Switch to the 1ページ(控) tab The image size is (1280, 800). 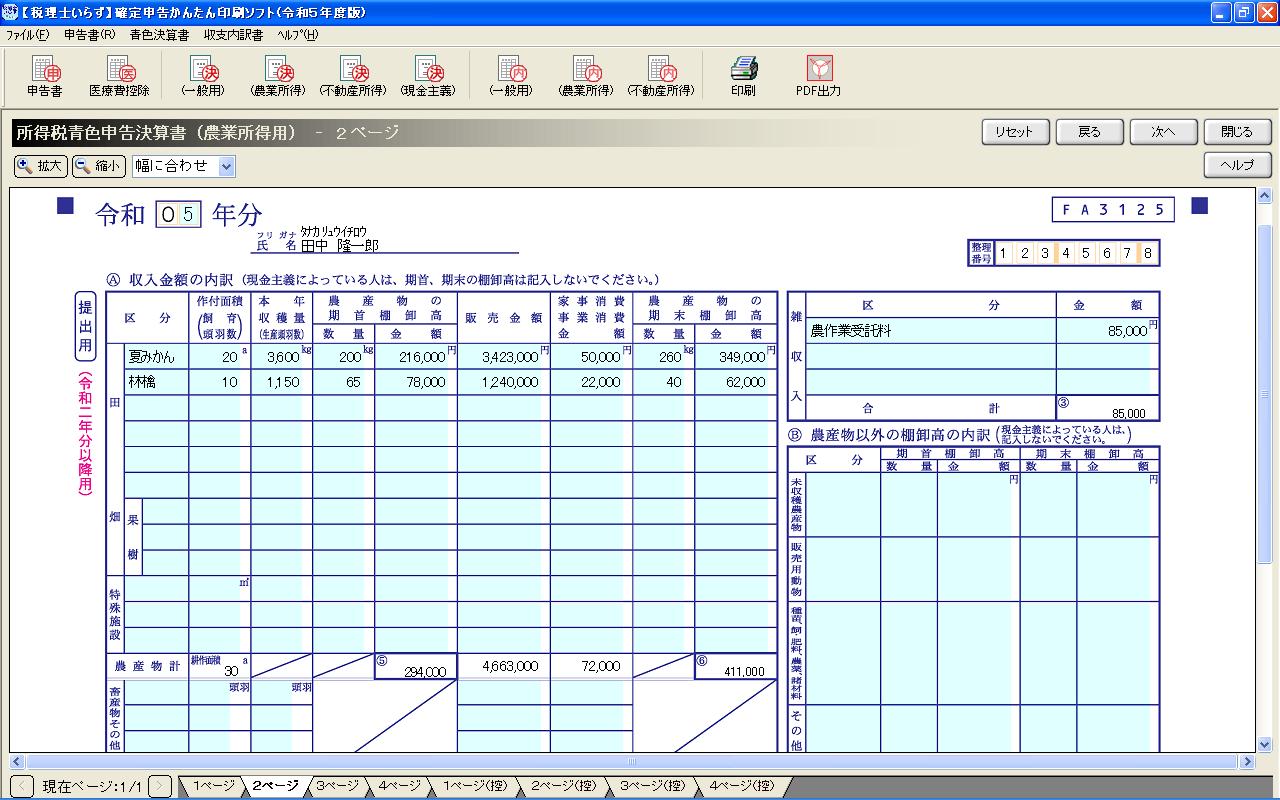click(x=476, y=786)
